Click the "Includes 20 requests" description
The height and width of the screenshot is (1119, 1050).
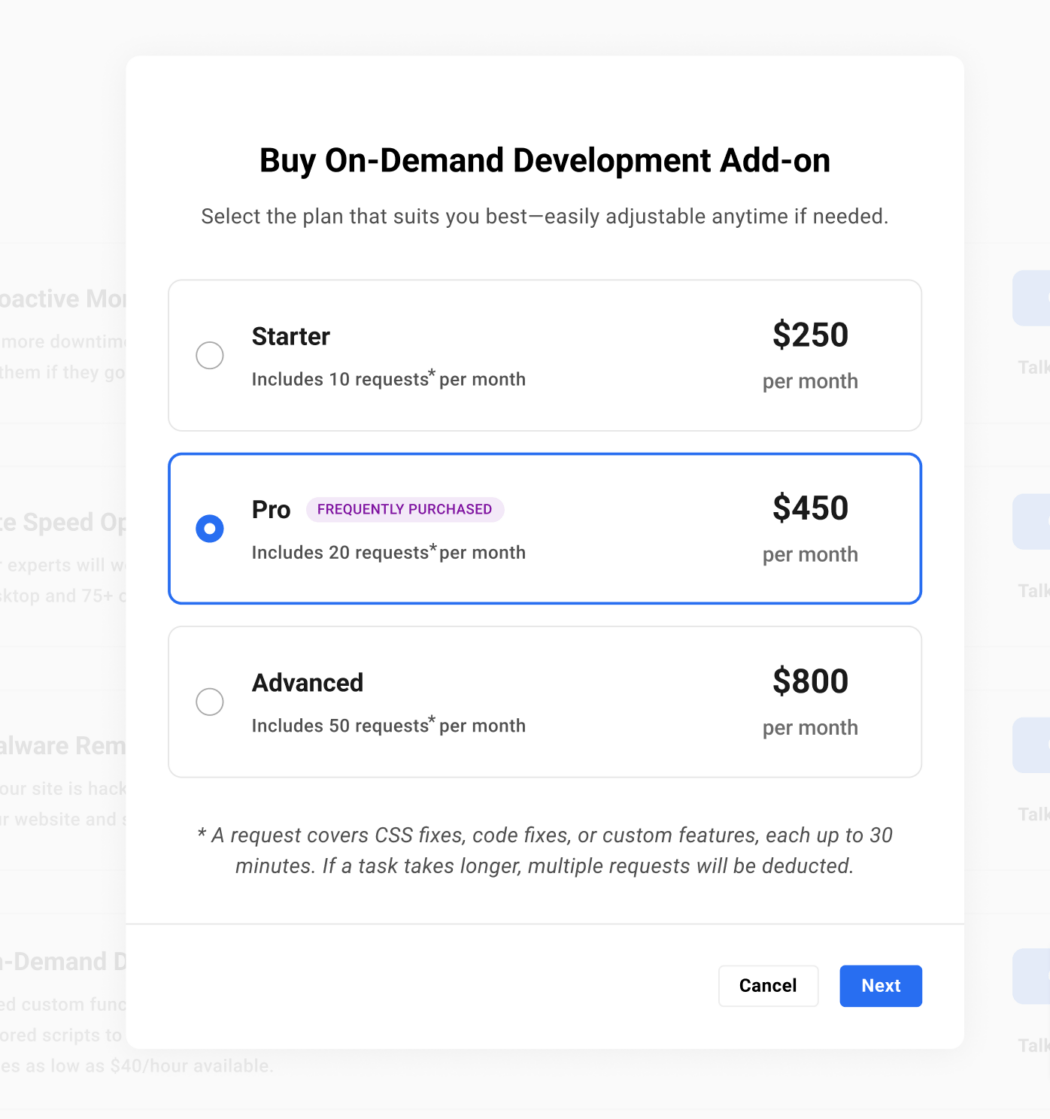tap(388, 552)
